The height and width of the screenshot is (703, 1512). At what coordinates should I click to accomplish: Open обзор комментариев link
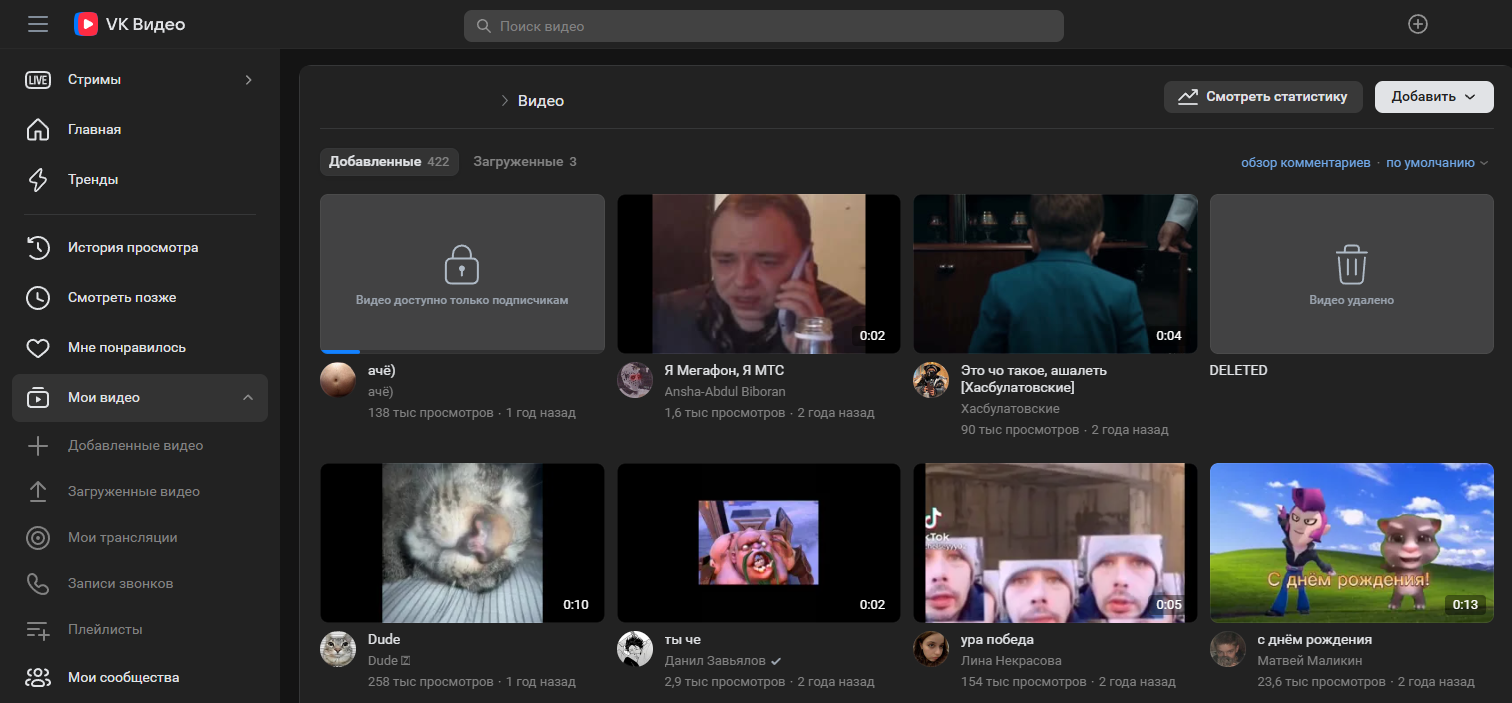coord(1305,163)
